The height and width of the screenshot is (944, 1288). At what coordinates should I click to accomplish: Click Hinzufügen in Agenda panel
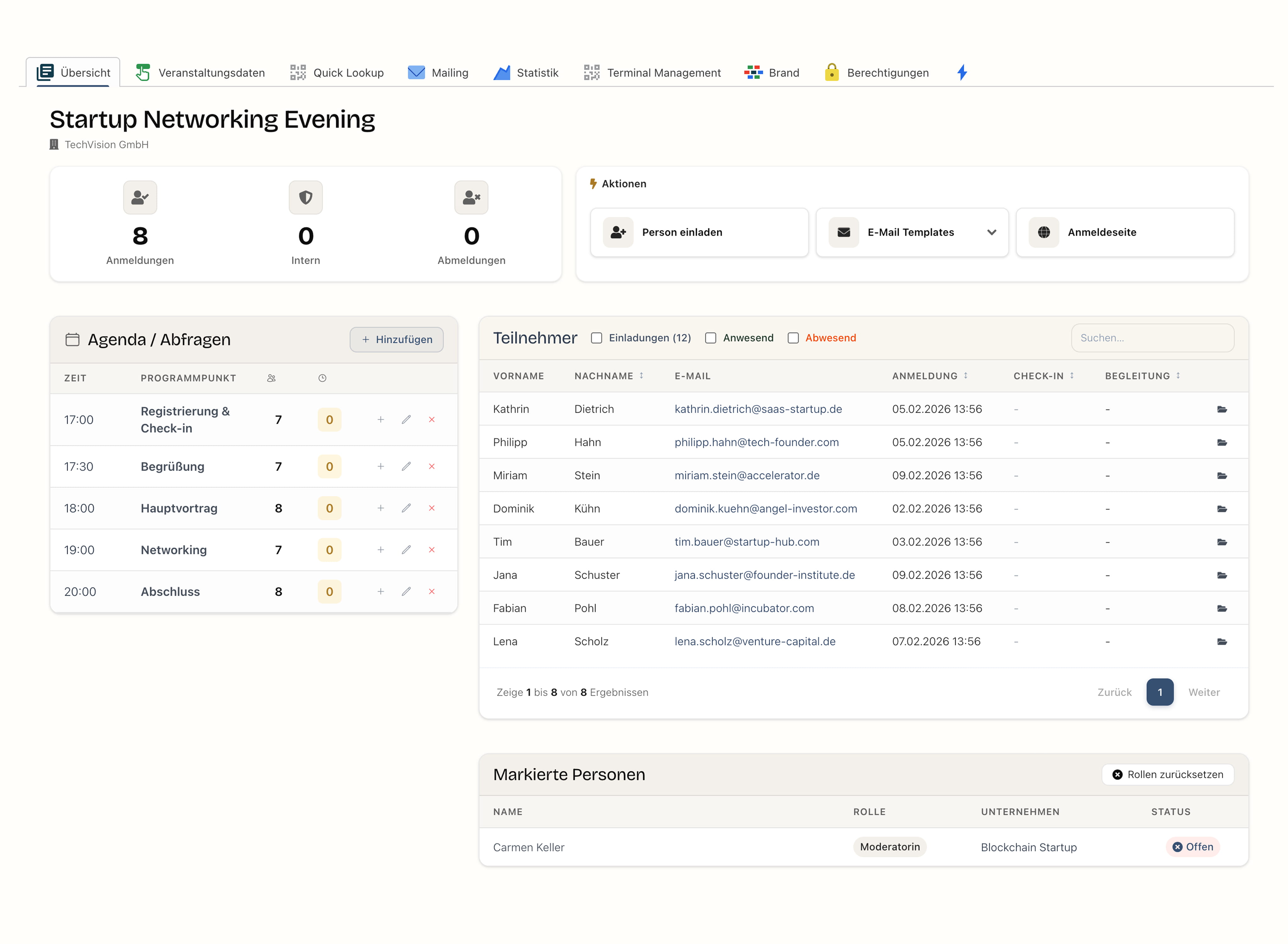pos(396,340)
